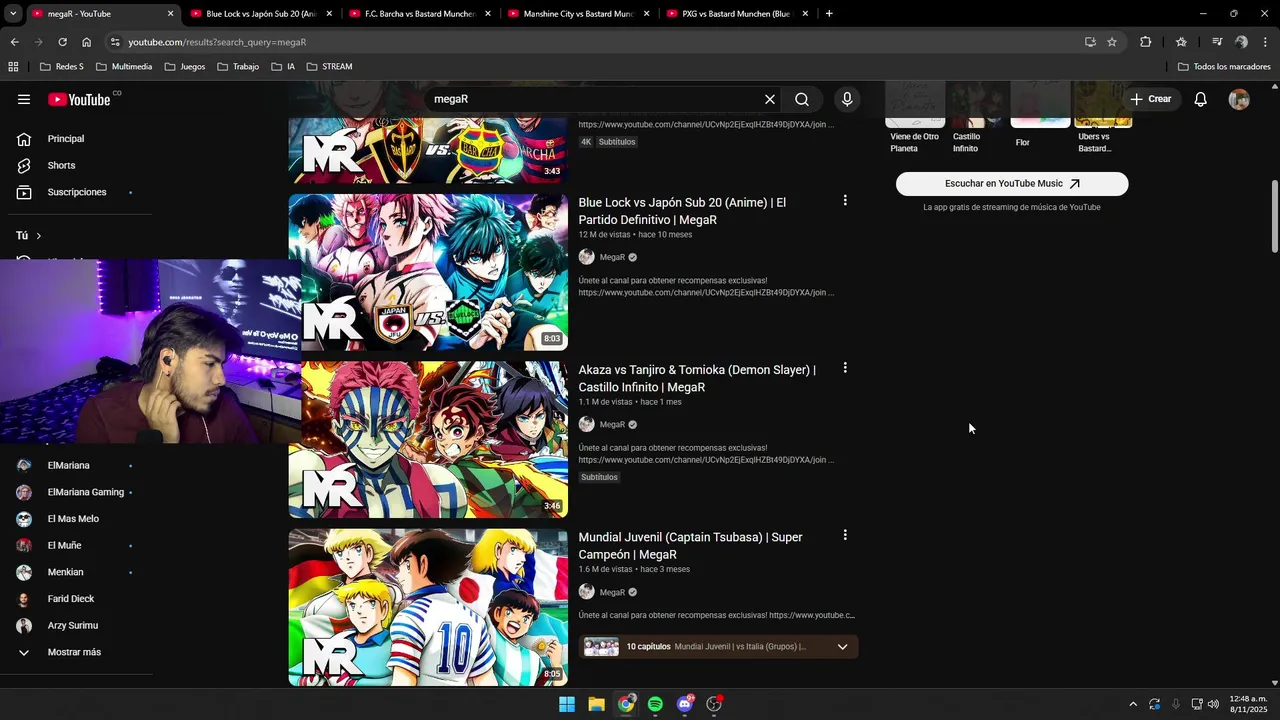Open File Explorer from the taskbar
1280x720 pixels.
pos(596,704)
